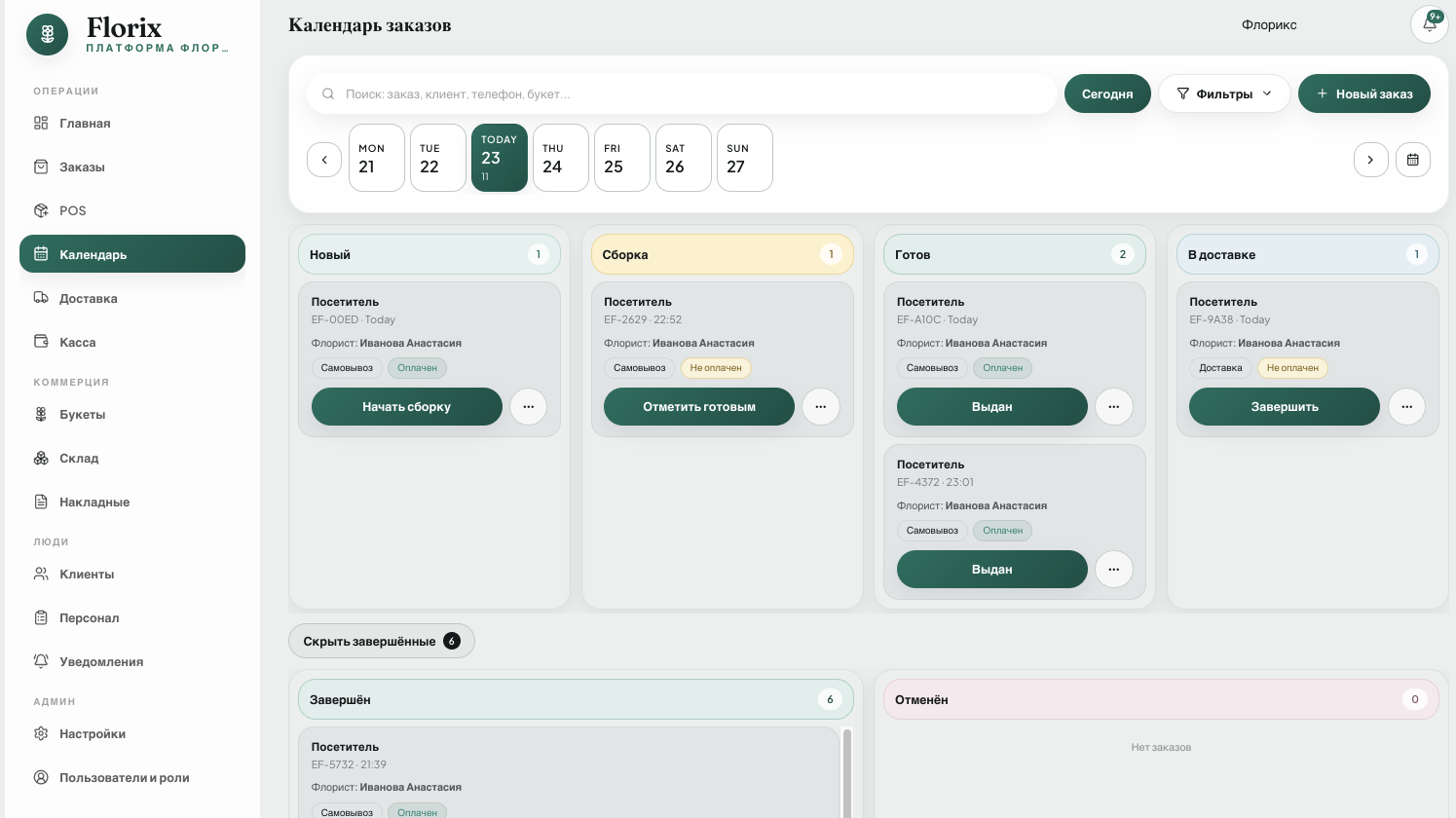Open Уведомления in the sidebar
Image resolution: width=1456 pixels, height=818 pixels.
tap(132, 662)
